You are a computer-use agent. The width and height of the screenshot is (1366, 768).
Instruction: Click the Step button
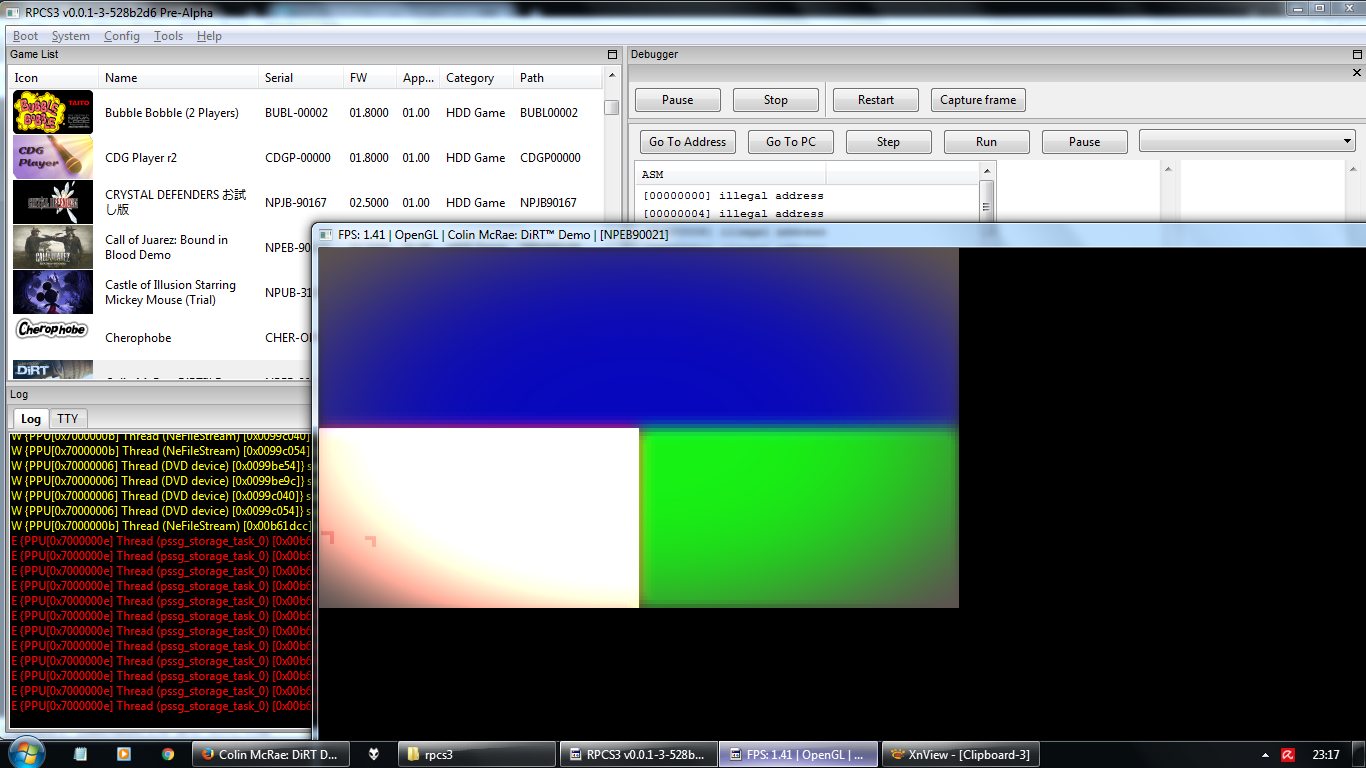click(888, 142)
